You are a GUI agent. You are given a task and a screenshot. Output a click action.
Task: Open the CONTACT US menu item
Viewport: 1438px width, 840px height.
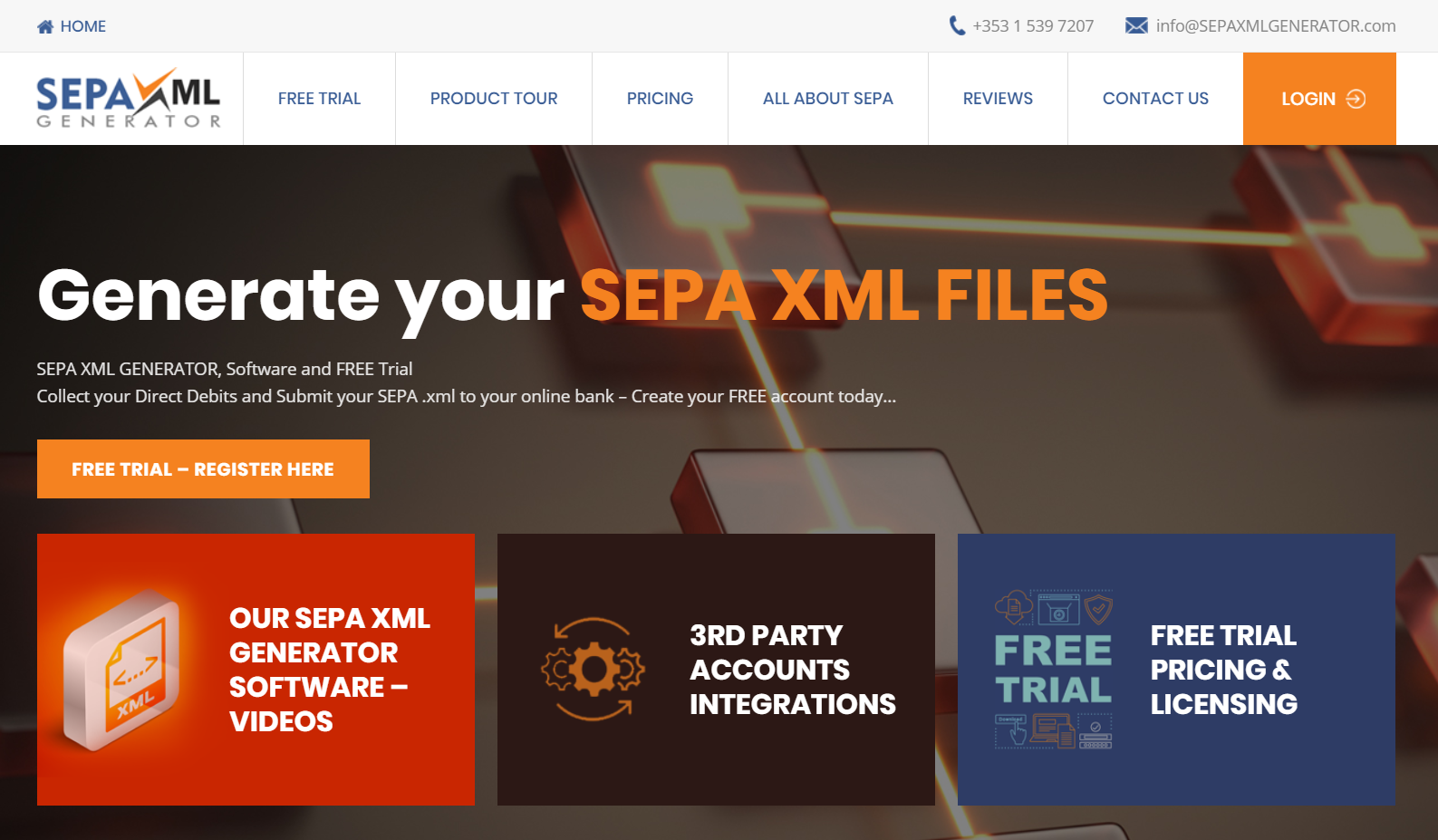(1155, 99)
